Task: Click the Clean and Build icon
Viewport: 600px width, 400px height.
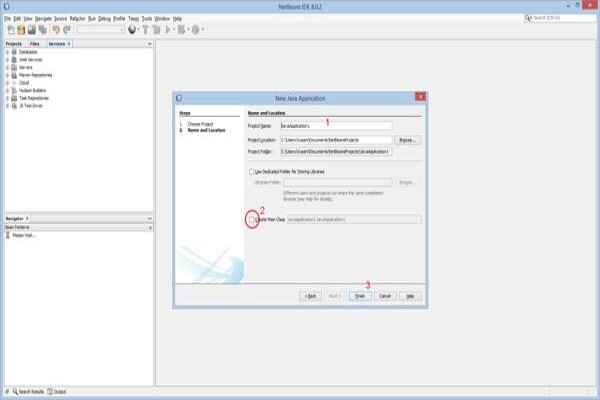Action: click(x=156, y=29)
